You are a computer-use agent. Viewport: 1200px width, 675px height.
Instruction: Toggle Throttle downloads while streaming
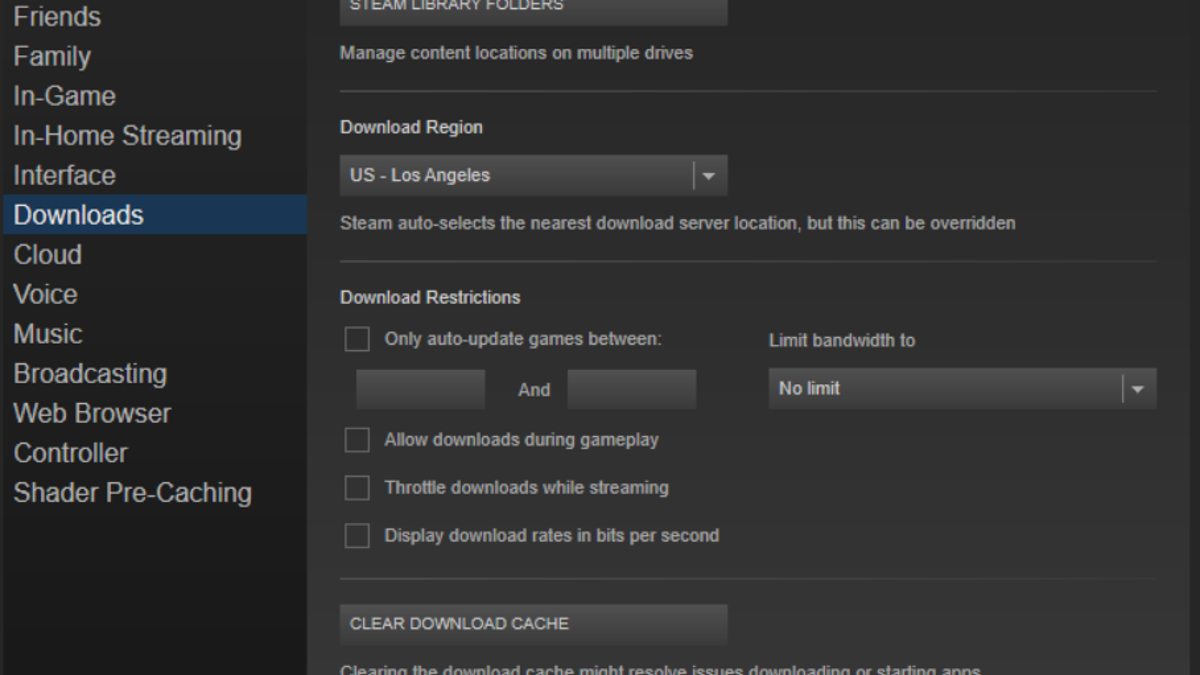click(357, 488)
